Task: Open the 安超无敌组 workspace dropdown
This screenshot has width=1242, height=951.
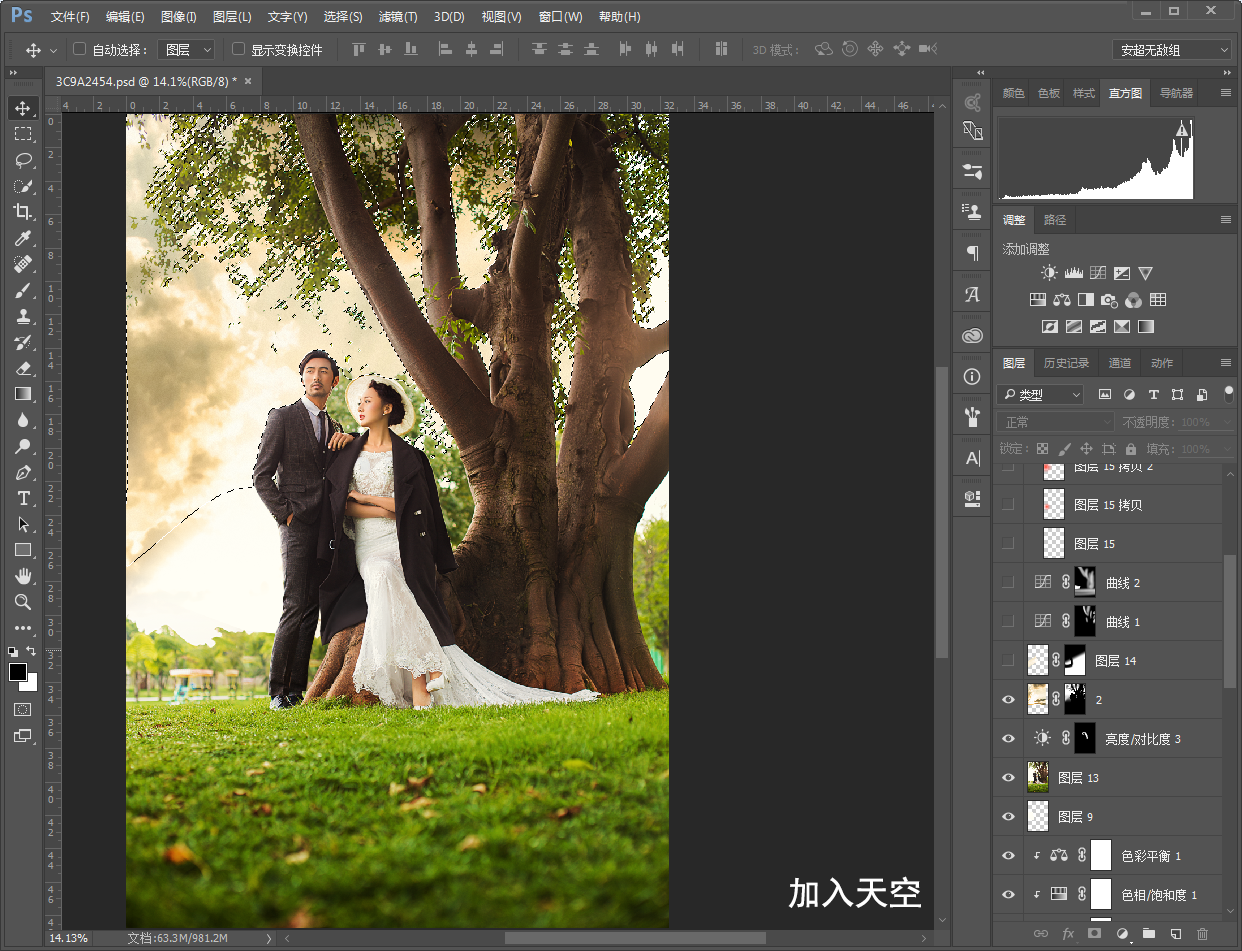Action: click(x=1172, y=50)
